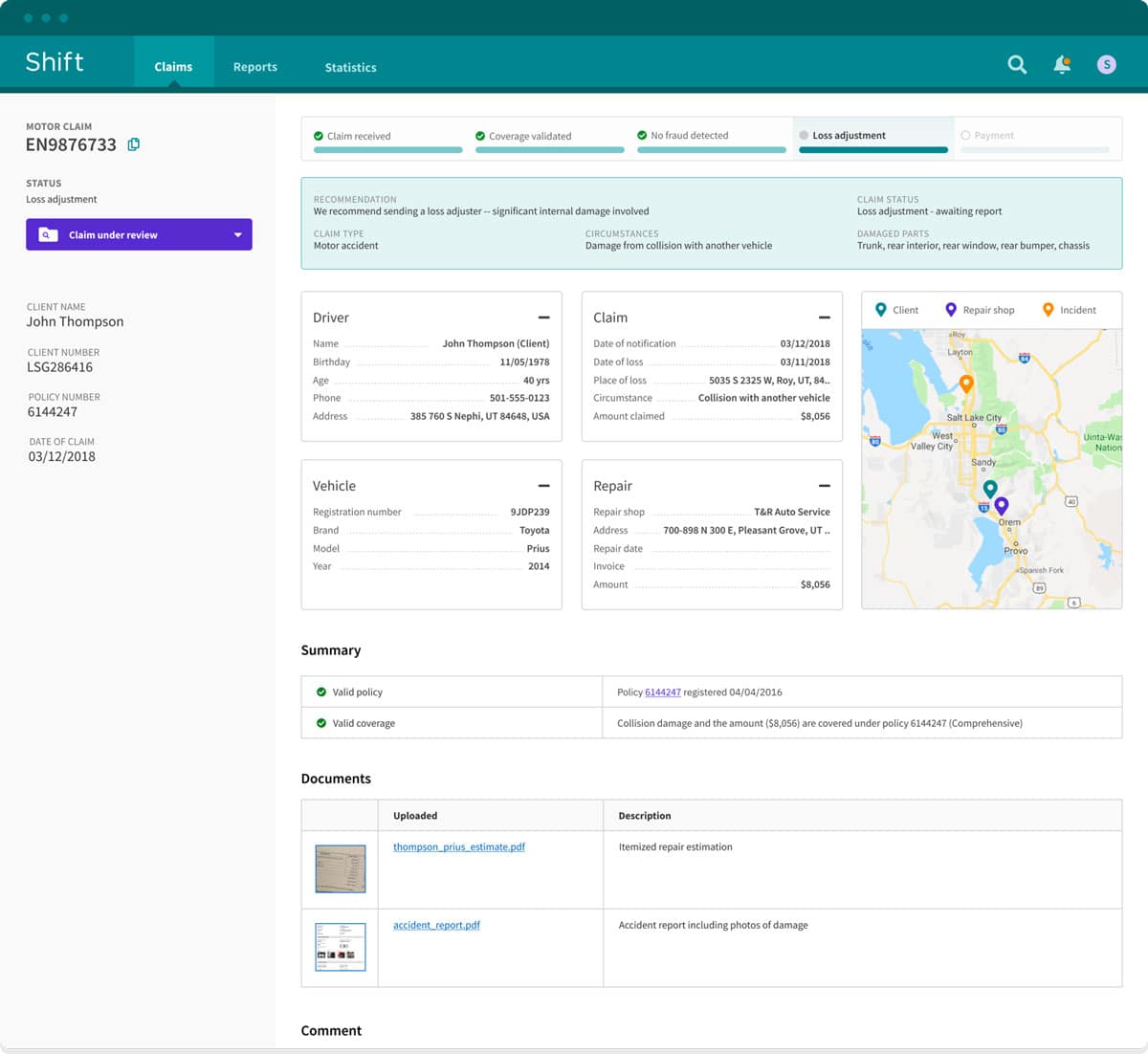Open the notifications bell
This screenshot has height=1054, width=1148.
(x=1062, y=65)
